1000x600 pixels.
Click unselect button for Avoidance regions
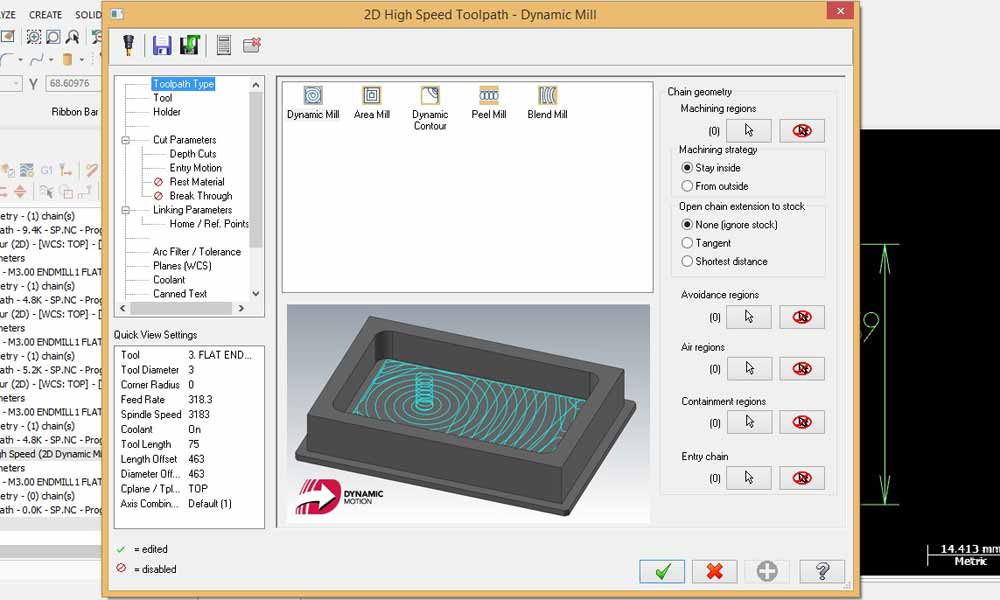click(x=802, y=317)
